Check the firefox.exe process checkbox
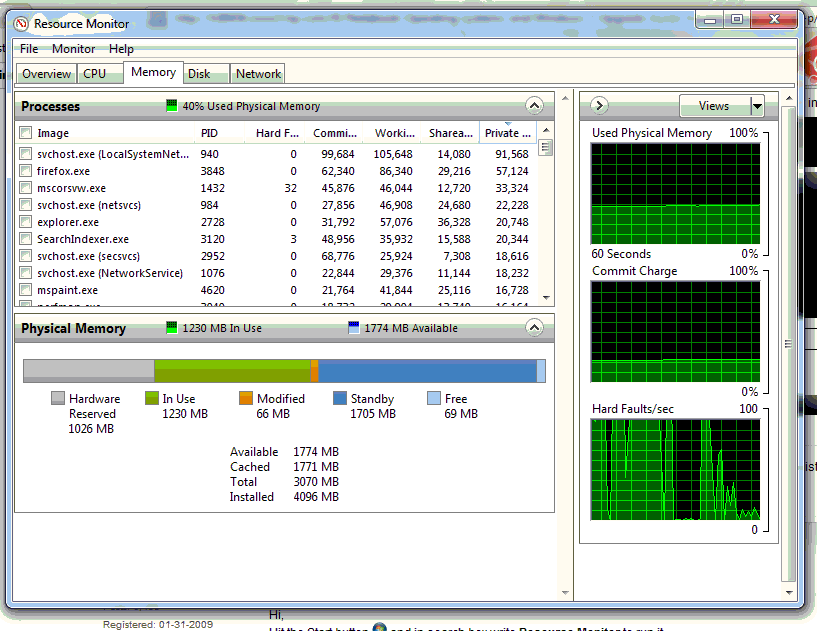Viewport: 817px width, 631px height. (x=25, y=171)
